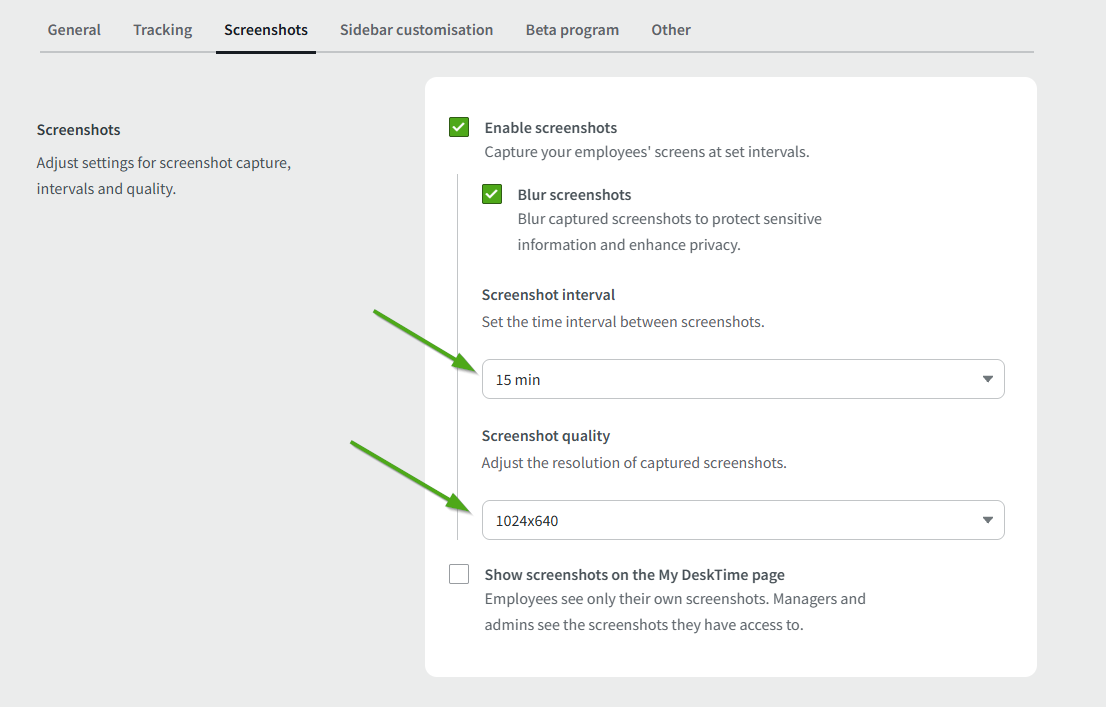Viewport: 1106px width, 707px height.
Task: Go to the Sidebar customisation tab
Action: [416, 30]
